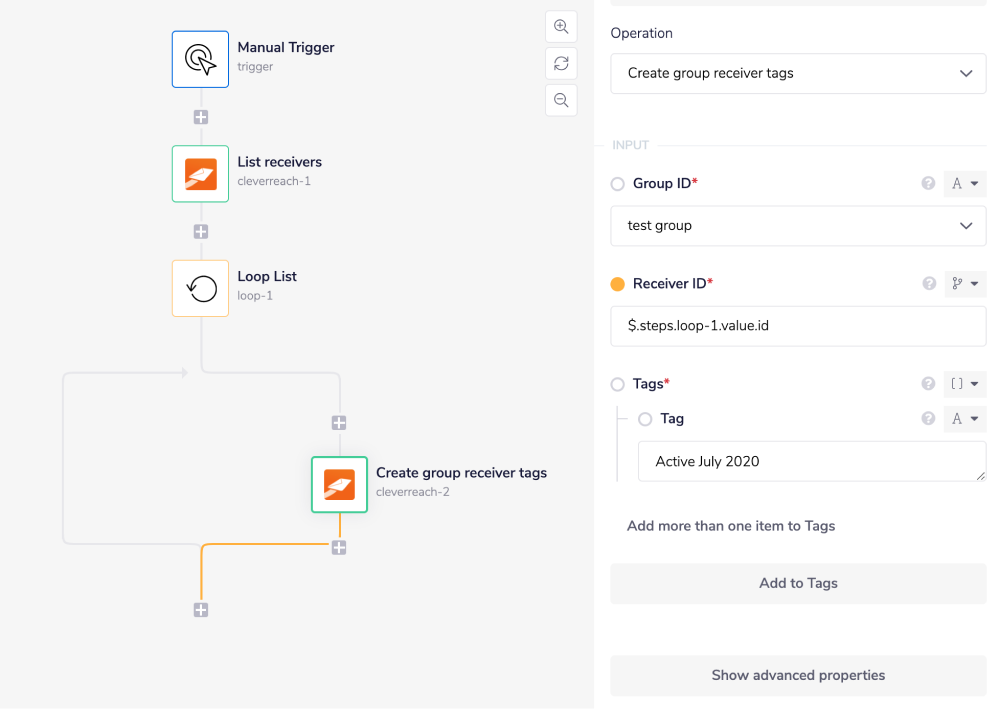
Task: Add a step after Manual Trigger via plus icon
Action: [x=200, y=117]
